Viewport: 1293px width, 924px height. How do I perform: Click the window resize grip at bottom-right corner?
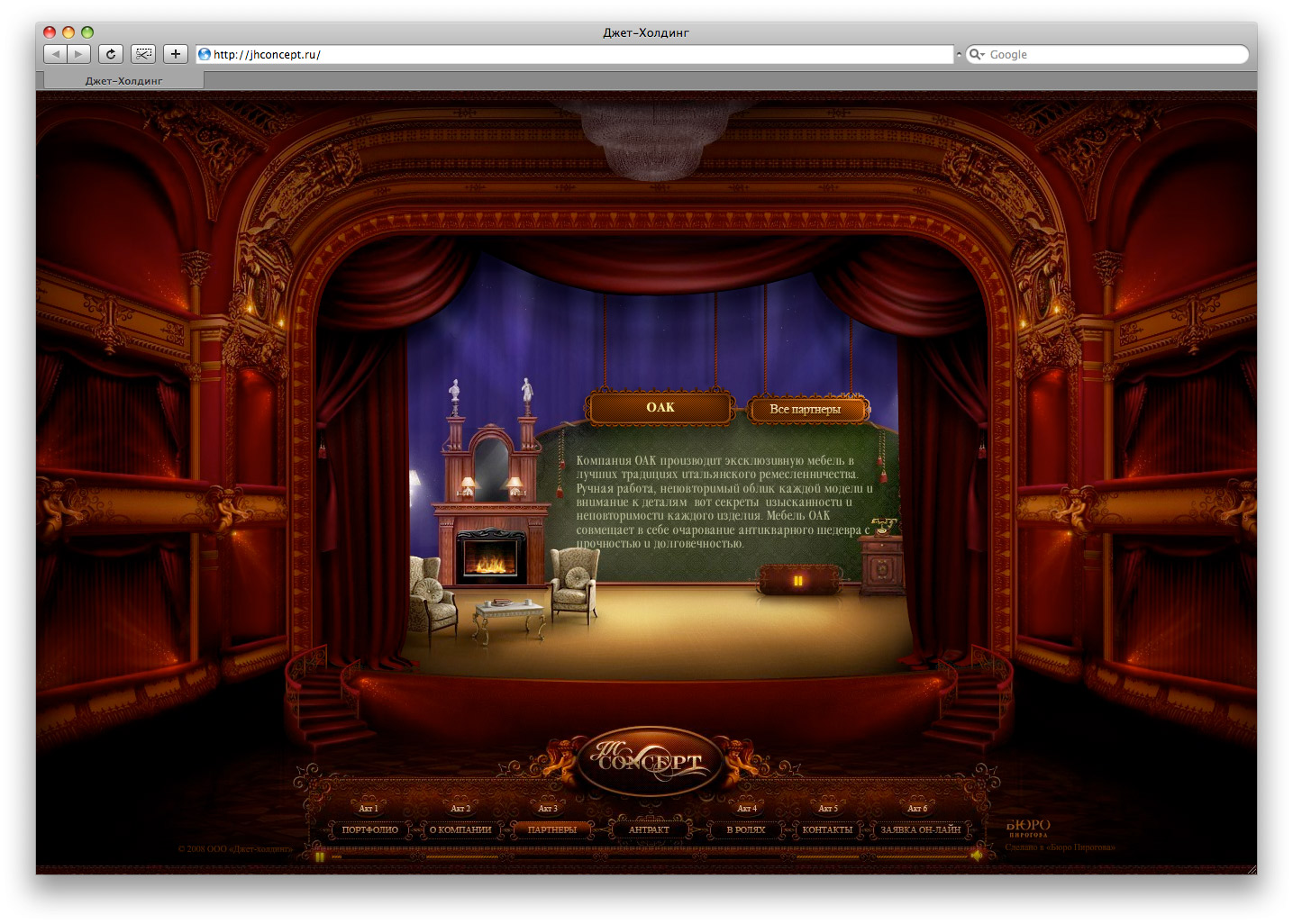click(x=1251, y=868)
